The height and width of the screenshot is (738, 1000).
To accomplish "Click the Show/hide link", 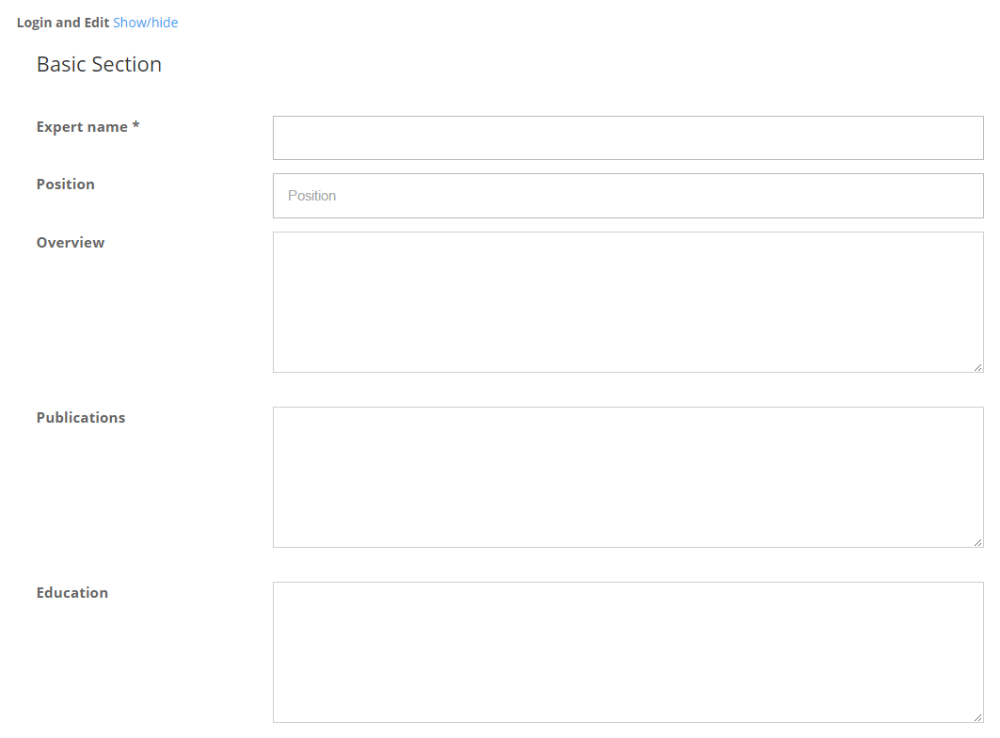I will tap(145, 22).
